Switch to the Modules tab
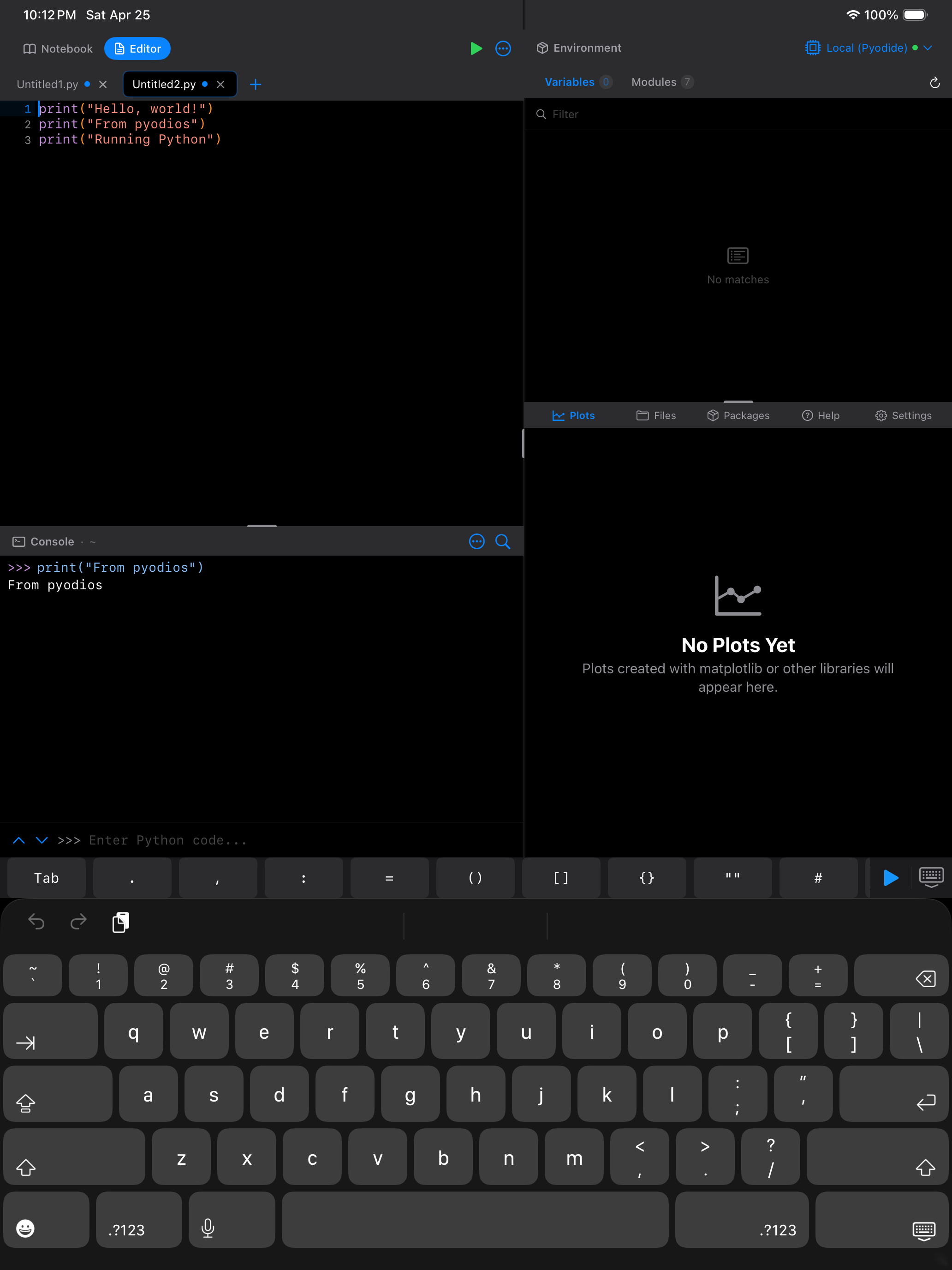952x1270 pixels. pyautogui.click(x=662, y=82)
